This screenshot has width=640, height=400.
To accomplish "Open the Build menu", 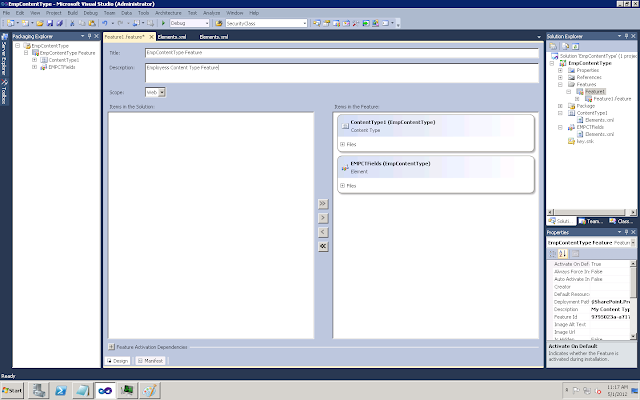I will pos(73,13).
